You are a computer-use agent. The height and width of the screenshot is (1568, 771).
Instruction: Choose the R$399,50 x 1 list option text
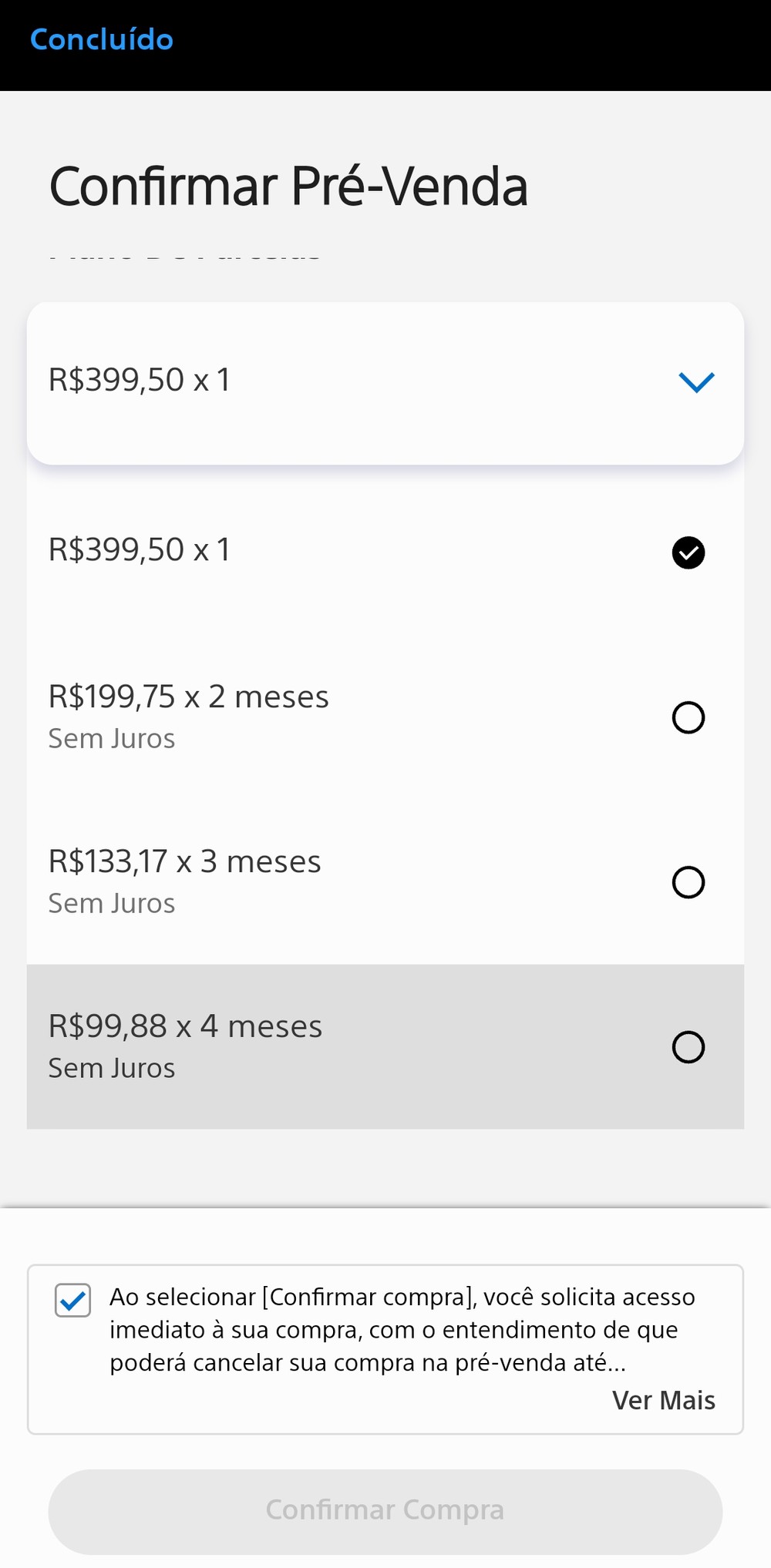pyautogui.click(x=140, y=550)
